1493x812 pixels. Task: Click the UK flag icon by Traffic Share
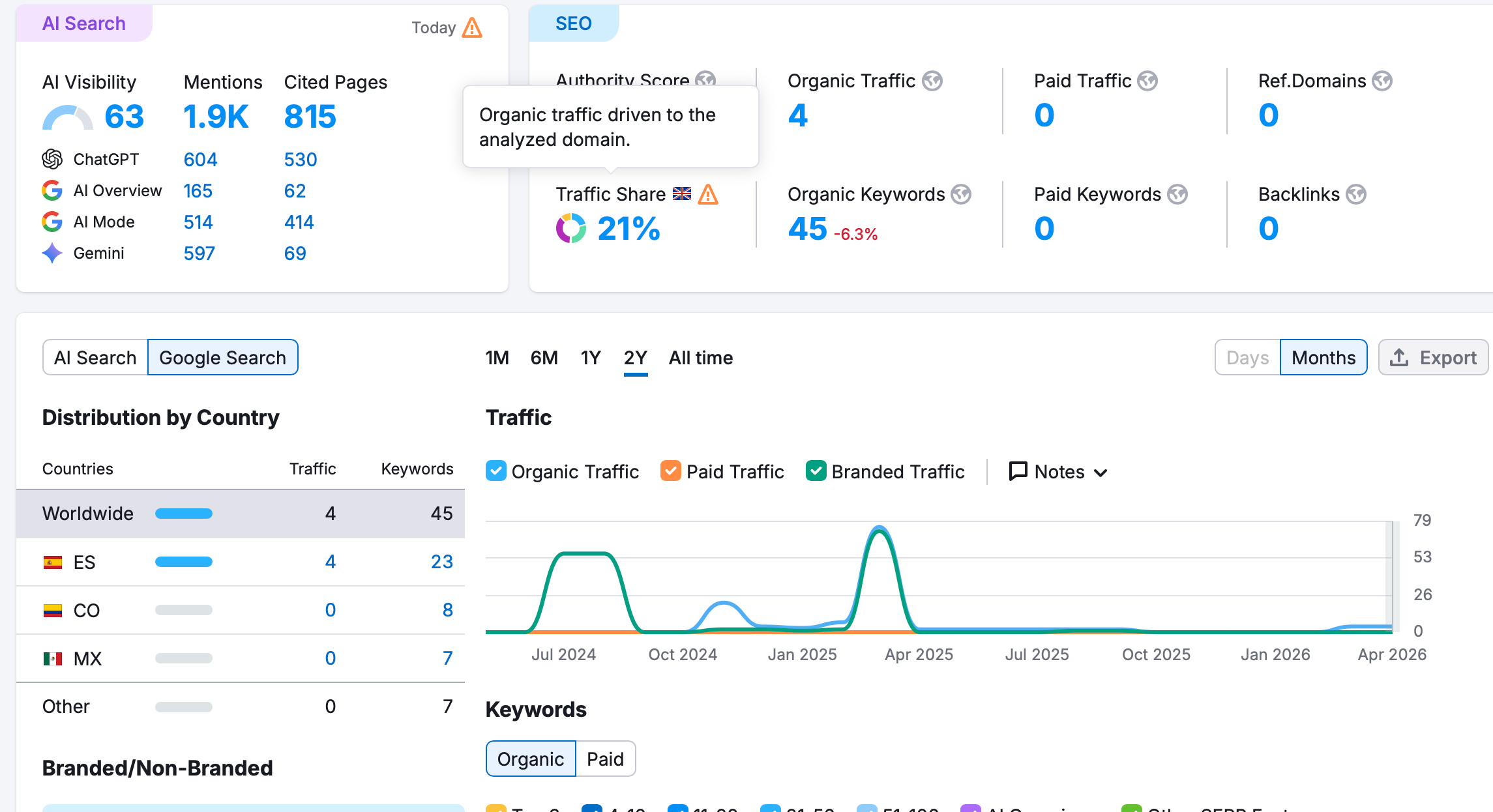coord(682,194)
